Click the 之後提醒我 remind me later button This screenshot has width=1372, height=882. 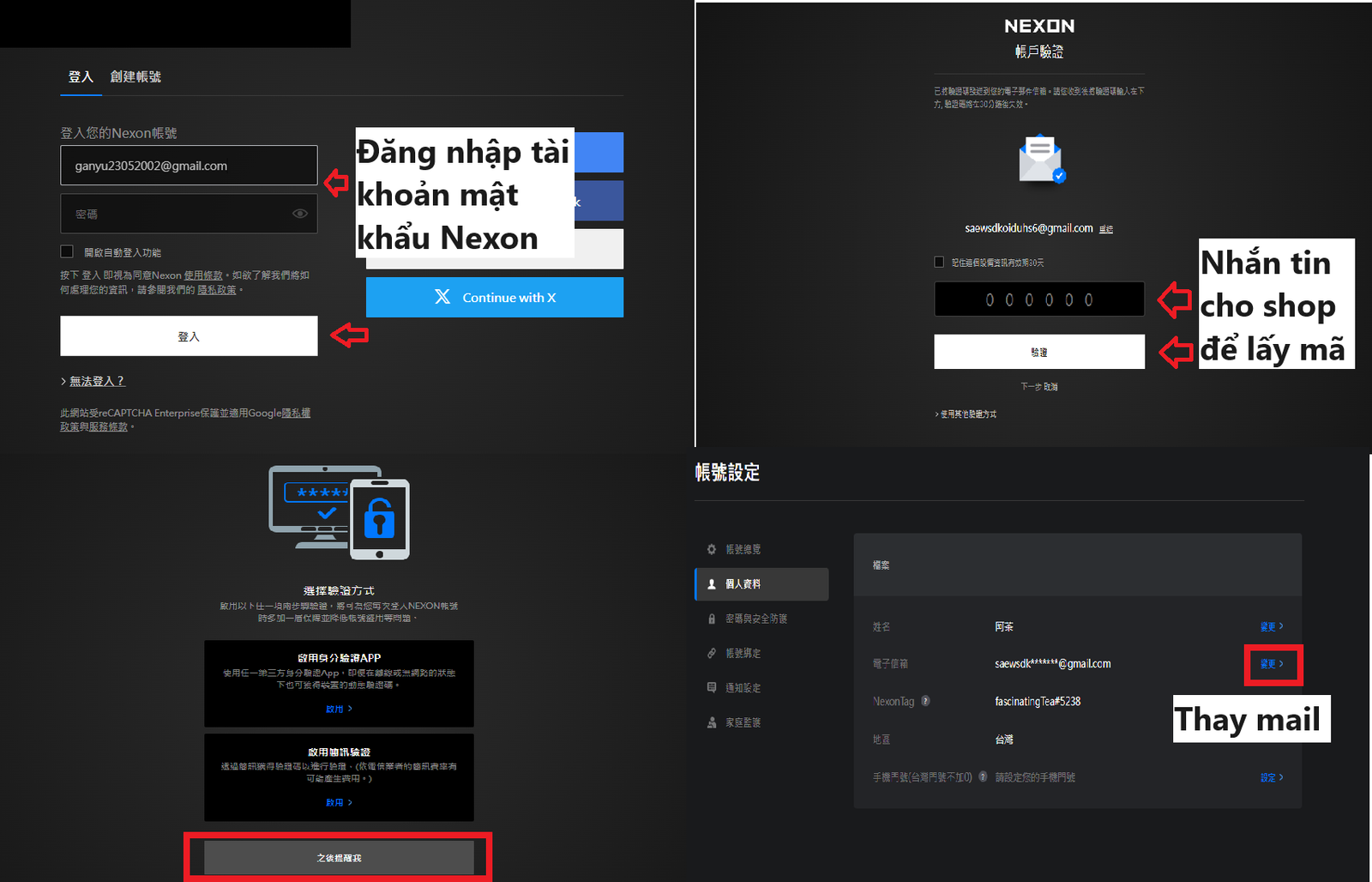(339, 858)
